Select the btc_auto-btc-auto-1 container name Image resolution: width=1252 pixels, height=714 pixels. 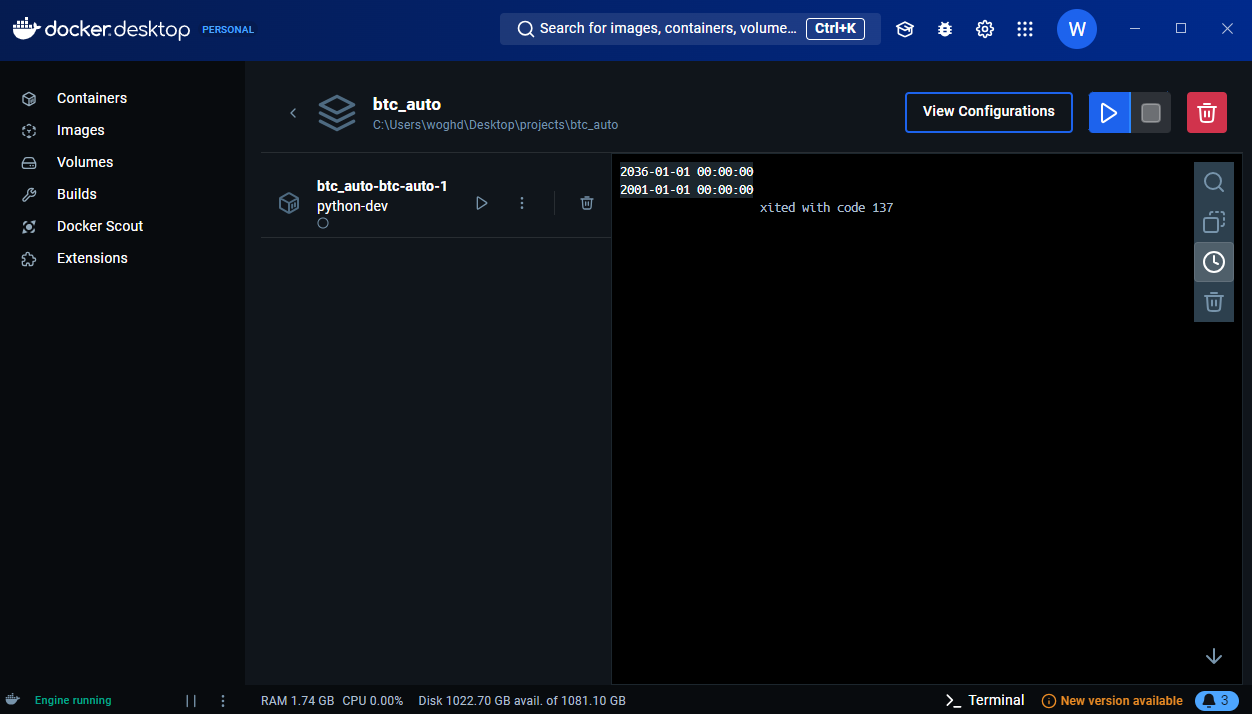[382, 186]
